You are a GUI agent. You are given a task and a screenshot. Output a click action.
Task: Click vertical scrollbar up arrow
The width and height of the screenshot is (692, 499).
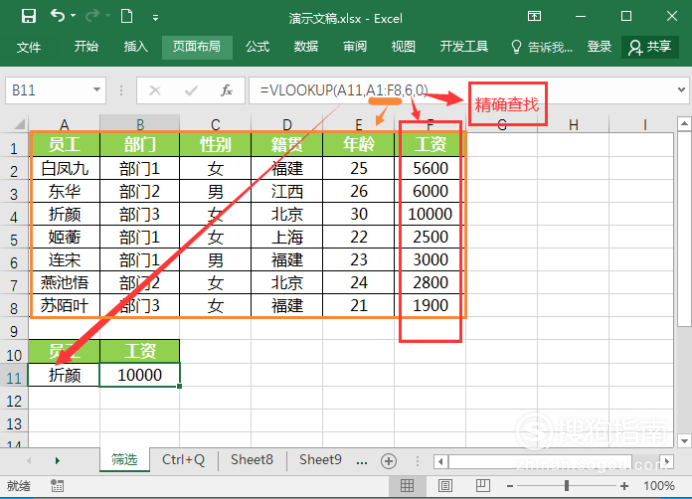(684, 124)
